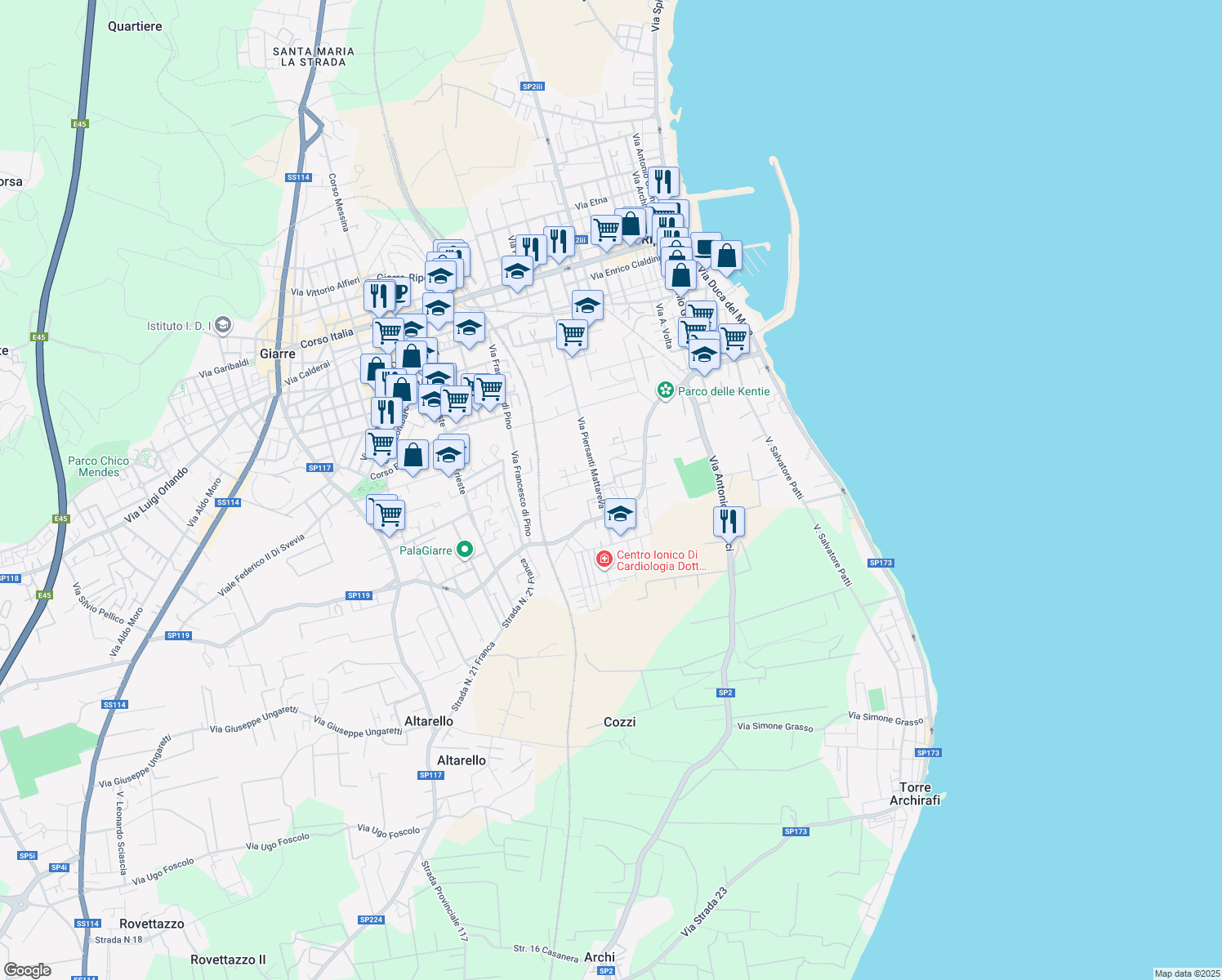
Task: Open the Parco delle Kentie label
Action: pos(724,391)
